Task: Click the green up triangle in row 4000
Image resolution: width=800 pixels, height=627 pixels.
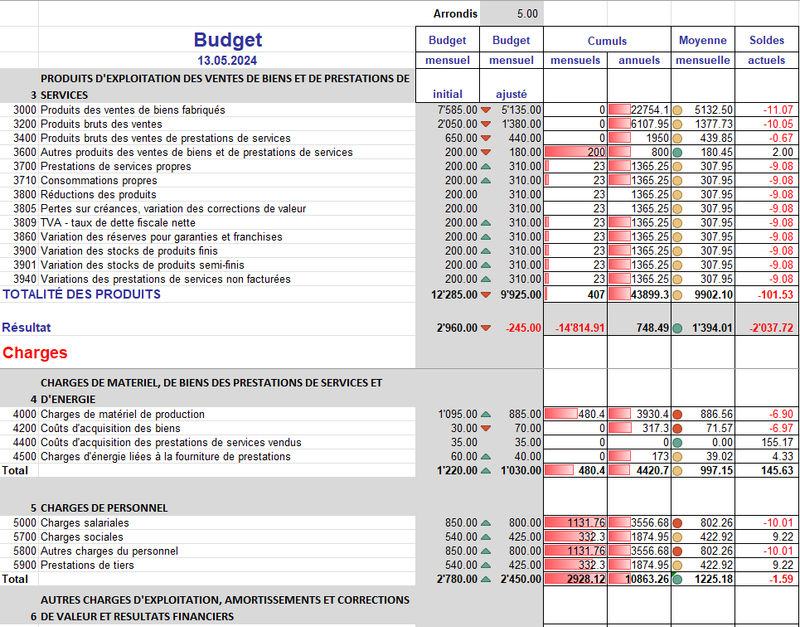Action: pyautogui.click(x=486, y=414)
